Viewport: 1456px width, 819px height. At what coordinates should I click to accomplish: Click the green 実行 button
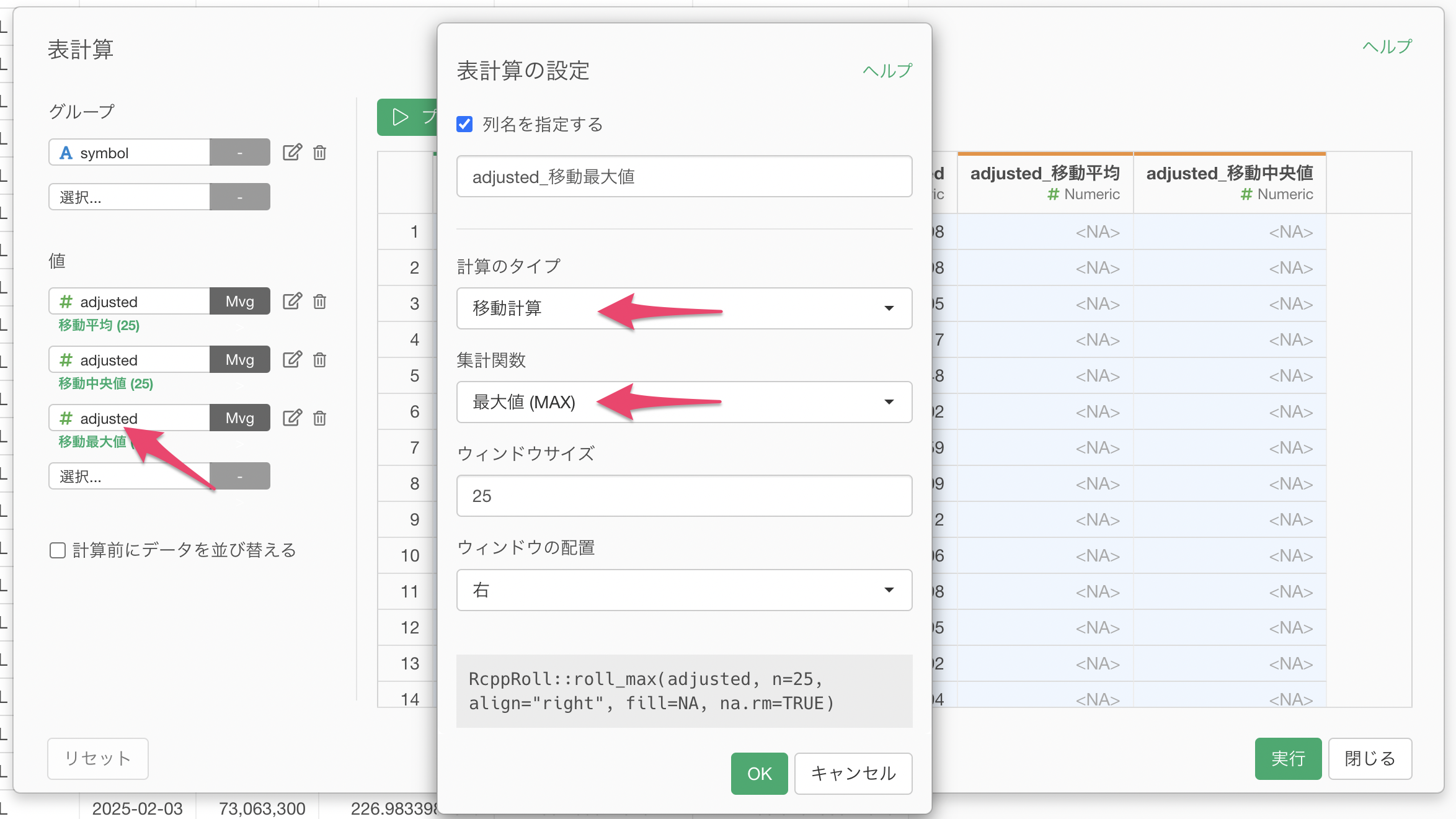(x=1288, y=758)
